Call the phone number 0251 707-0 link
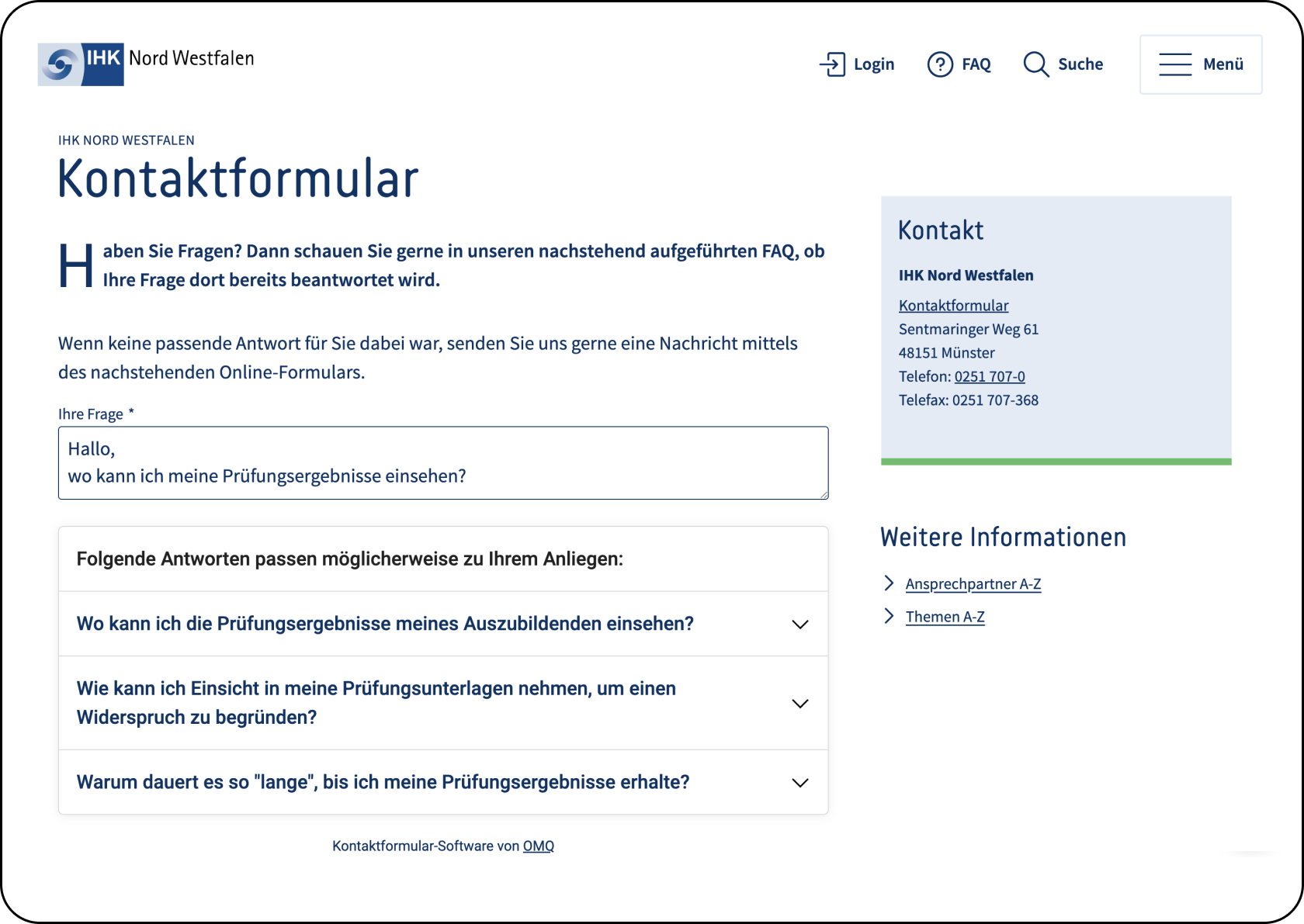Screen dimensions: 1304x924 click(x=990, y=377)
